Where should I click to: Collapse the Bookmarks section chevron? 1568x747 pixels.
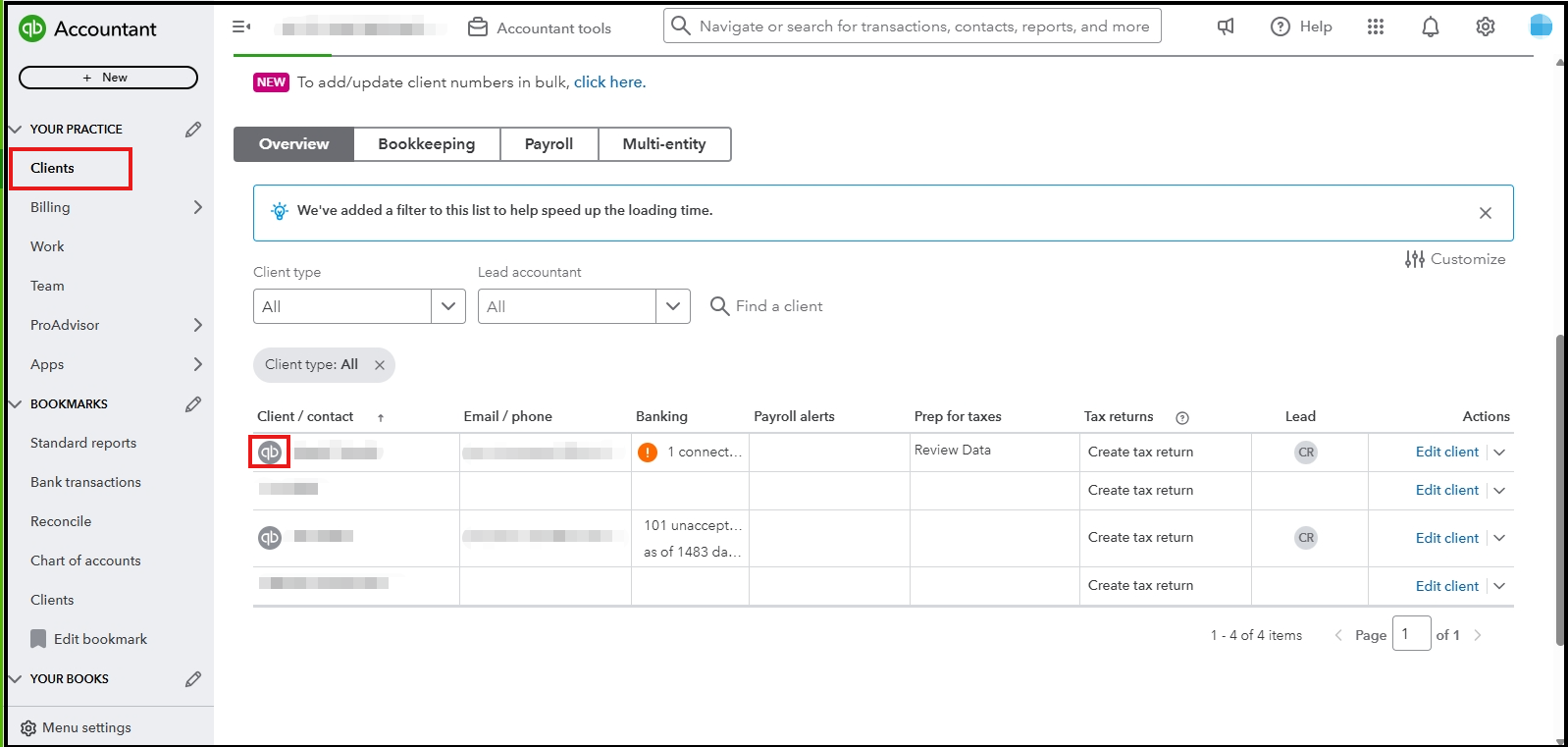pyautogui.click(x=15, y=404)
